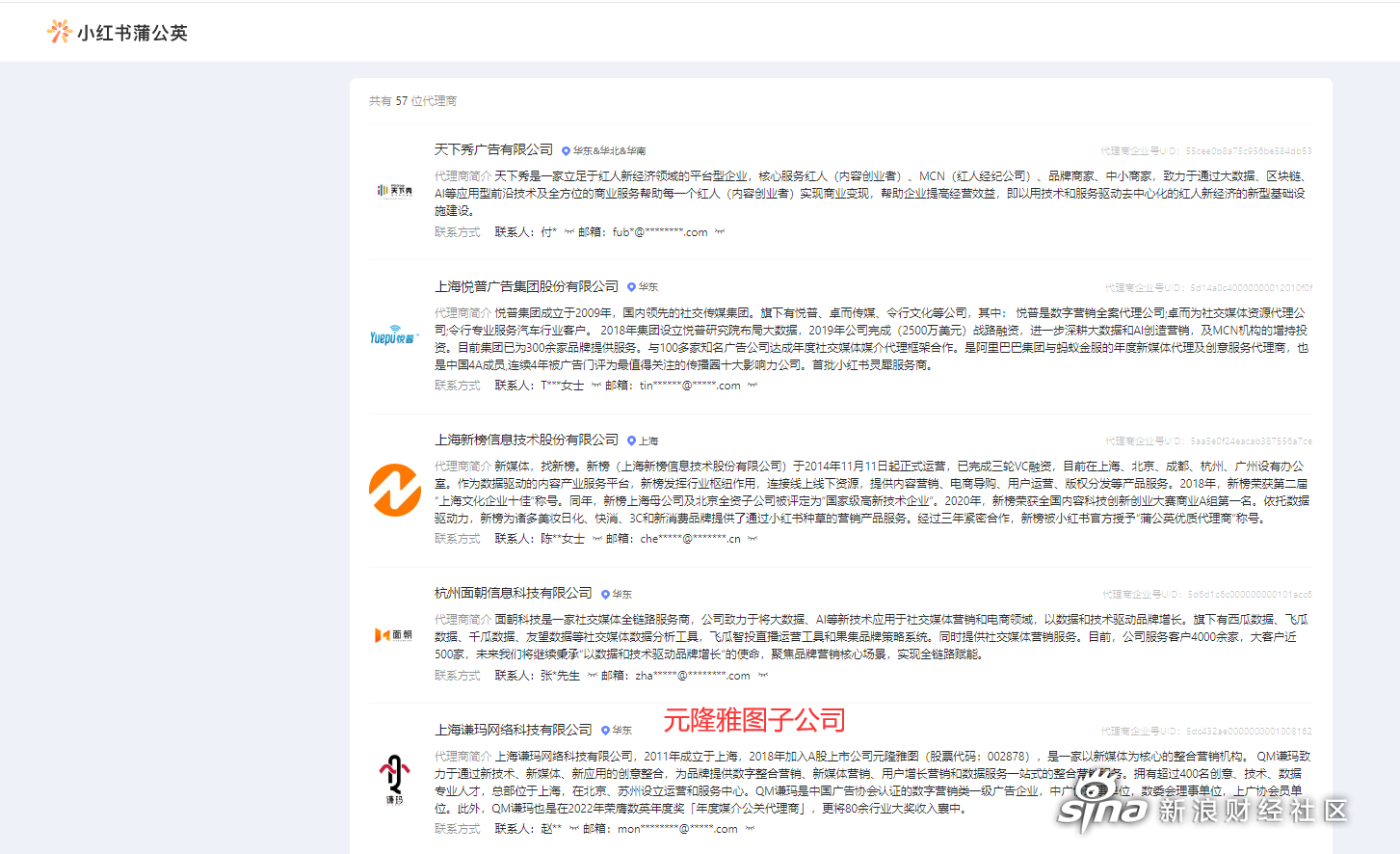Reveal contact T***女士 with eye icon
This screenshot has width=1400, height=854.
pyautogui.click(x=595, y=386)
